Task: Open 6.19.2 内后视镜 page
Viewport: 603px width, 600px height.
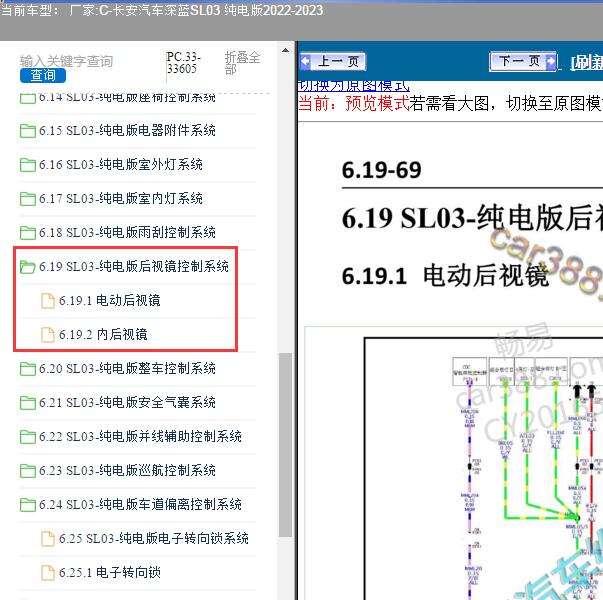Action: pyautogui.click(x=103, y=334)
